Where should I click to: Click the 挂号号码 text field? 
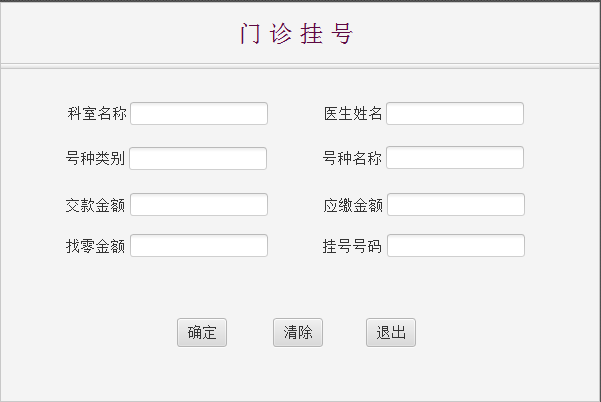456,246
